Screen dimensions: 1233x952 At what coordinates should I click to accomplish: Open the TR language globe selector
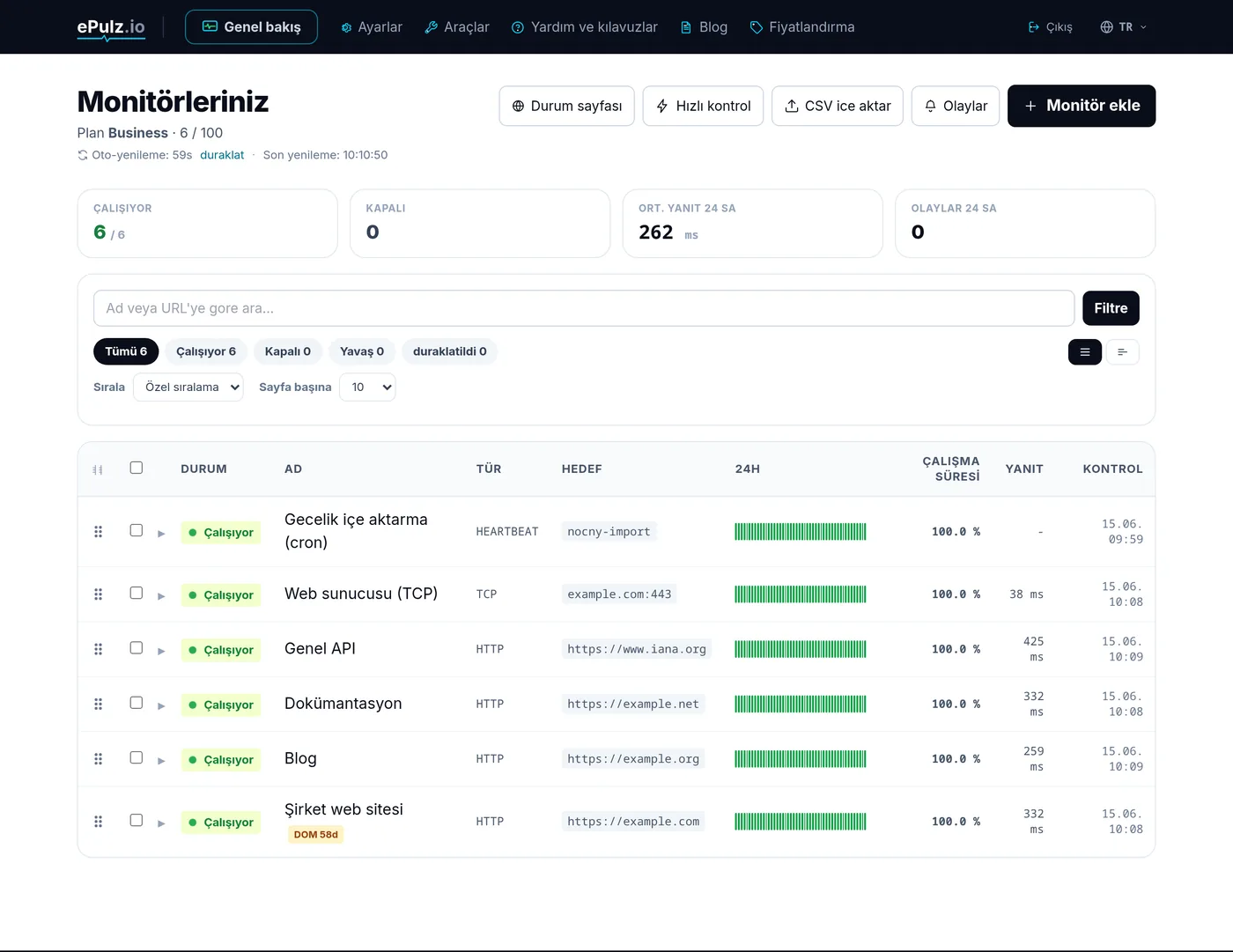(x=1123, y=27)
